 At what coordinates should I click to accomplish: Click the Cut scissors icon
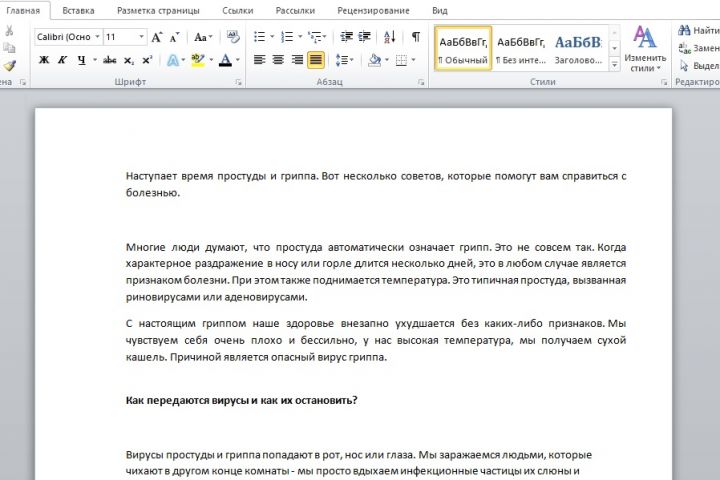[x=9, y=31]
